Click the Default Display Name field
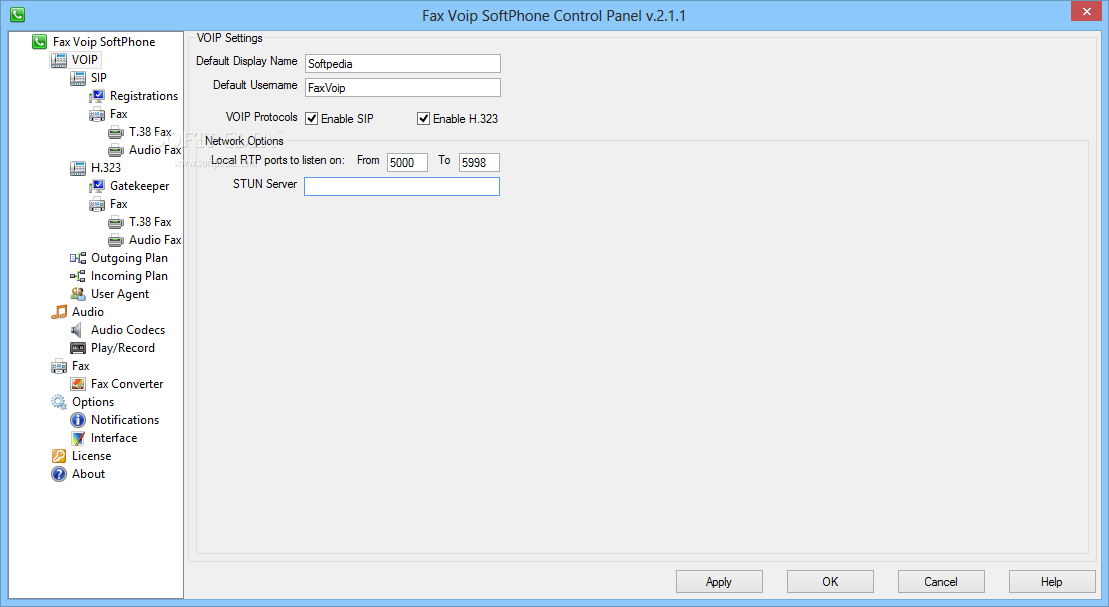The width and height of the screenshot is (1109, 607). pos(403,64)
